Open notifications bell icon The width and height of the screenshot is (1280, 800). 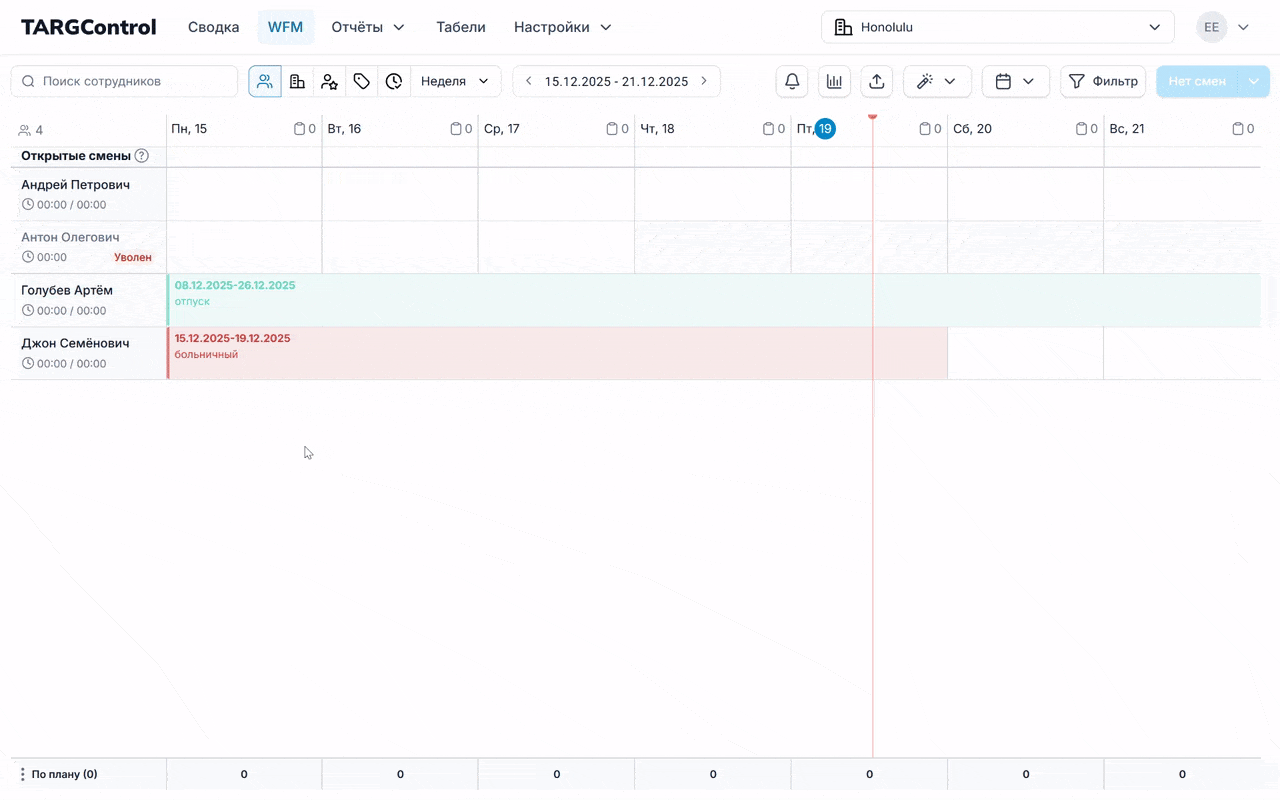(792, 81)
